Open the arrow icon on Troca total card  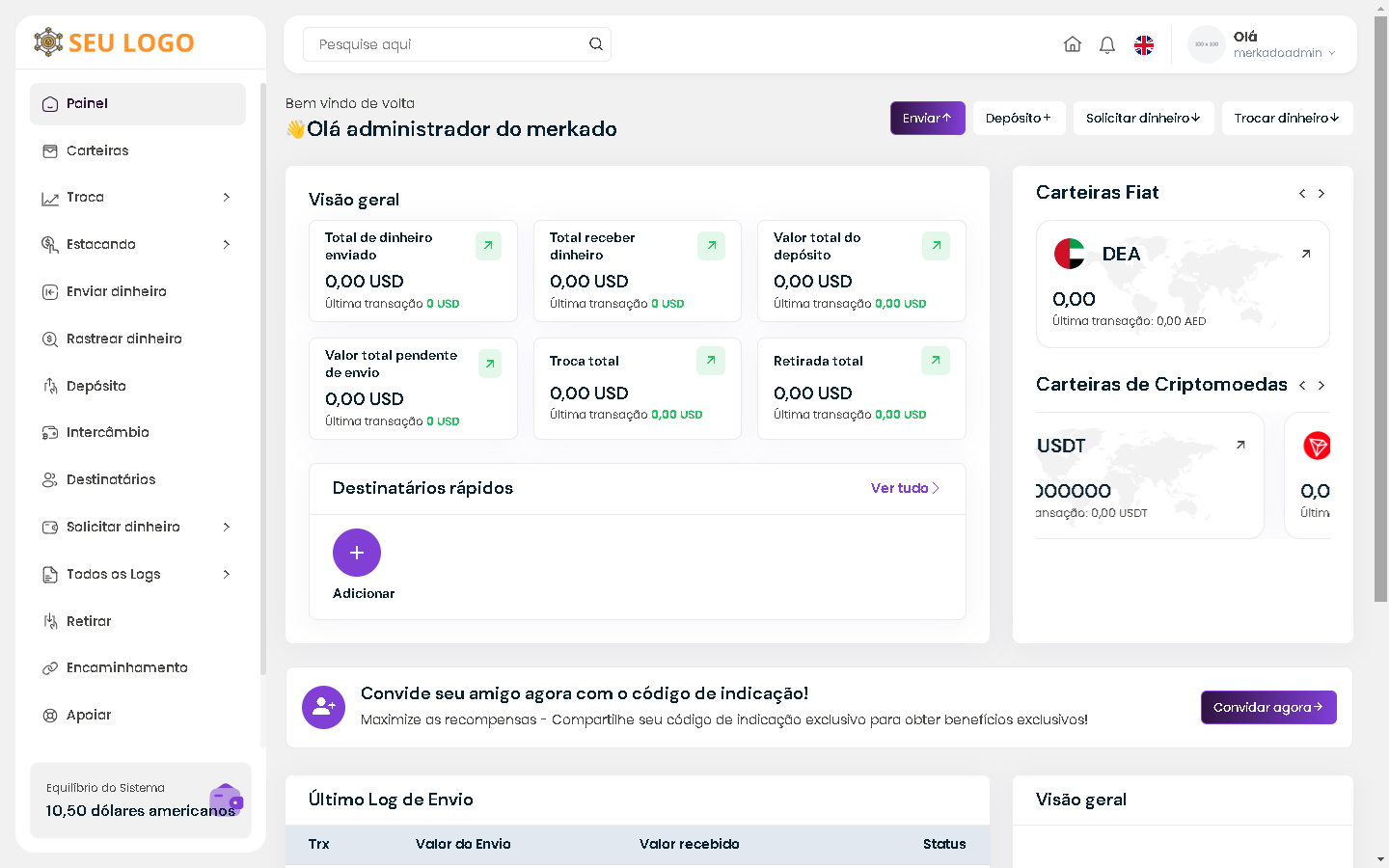pyautogui.click(x=710, y=361)
